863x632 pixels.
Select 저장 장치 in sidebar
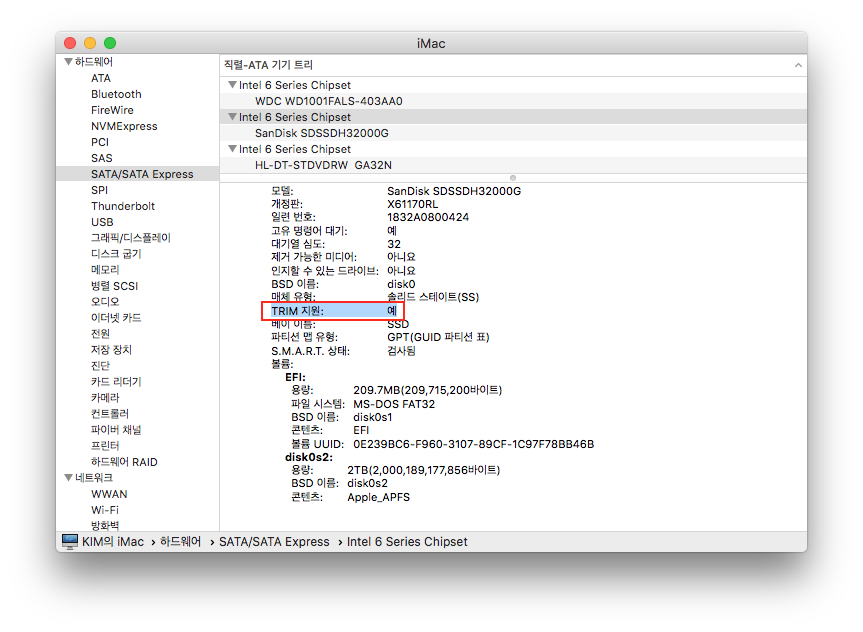point(111,350)
